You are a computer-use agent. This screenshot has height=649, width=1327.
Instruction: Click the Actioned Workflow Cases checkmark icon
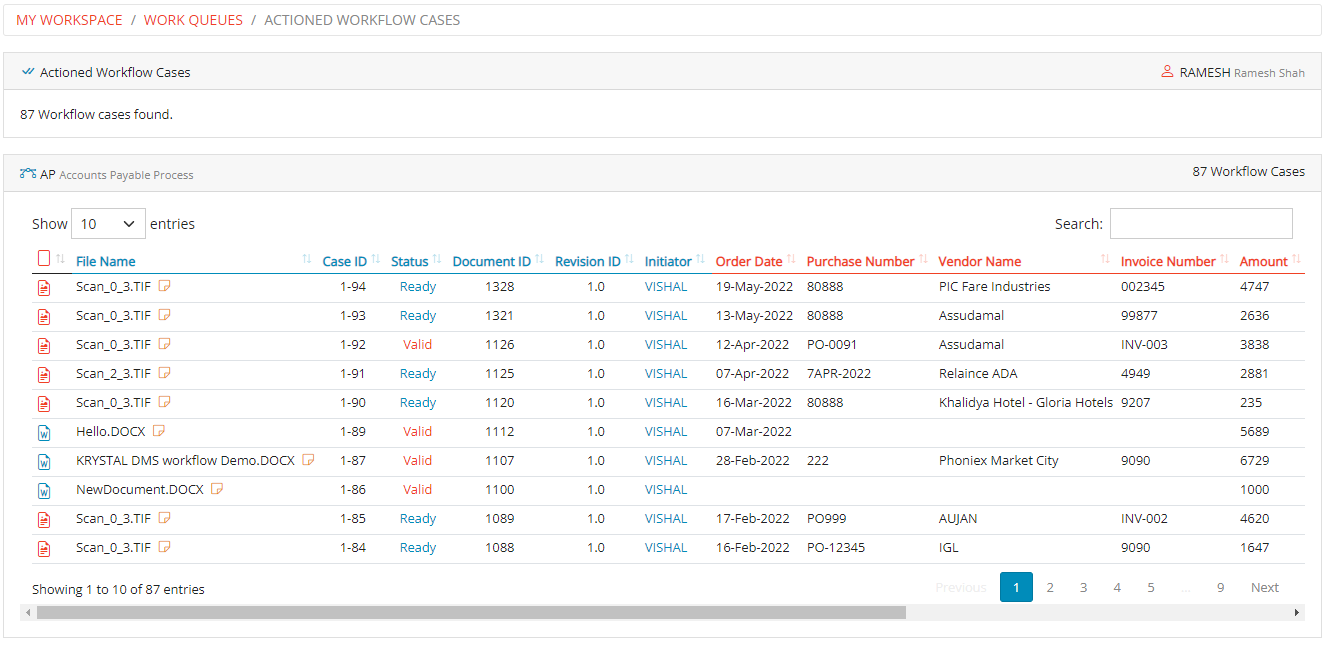tap(26, 71)
